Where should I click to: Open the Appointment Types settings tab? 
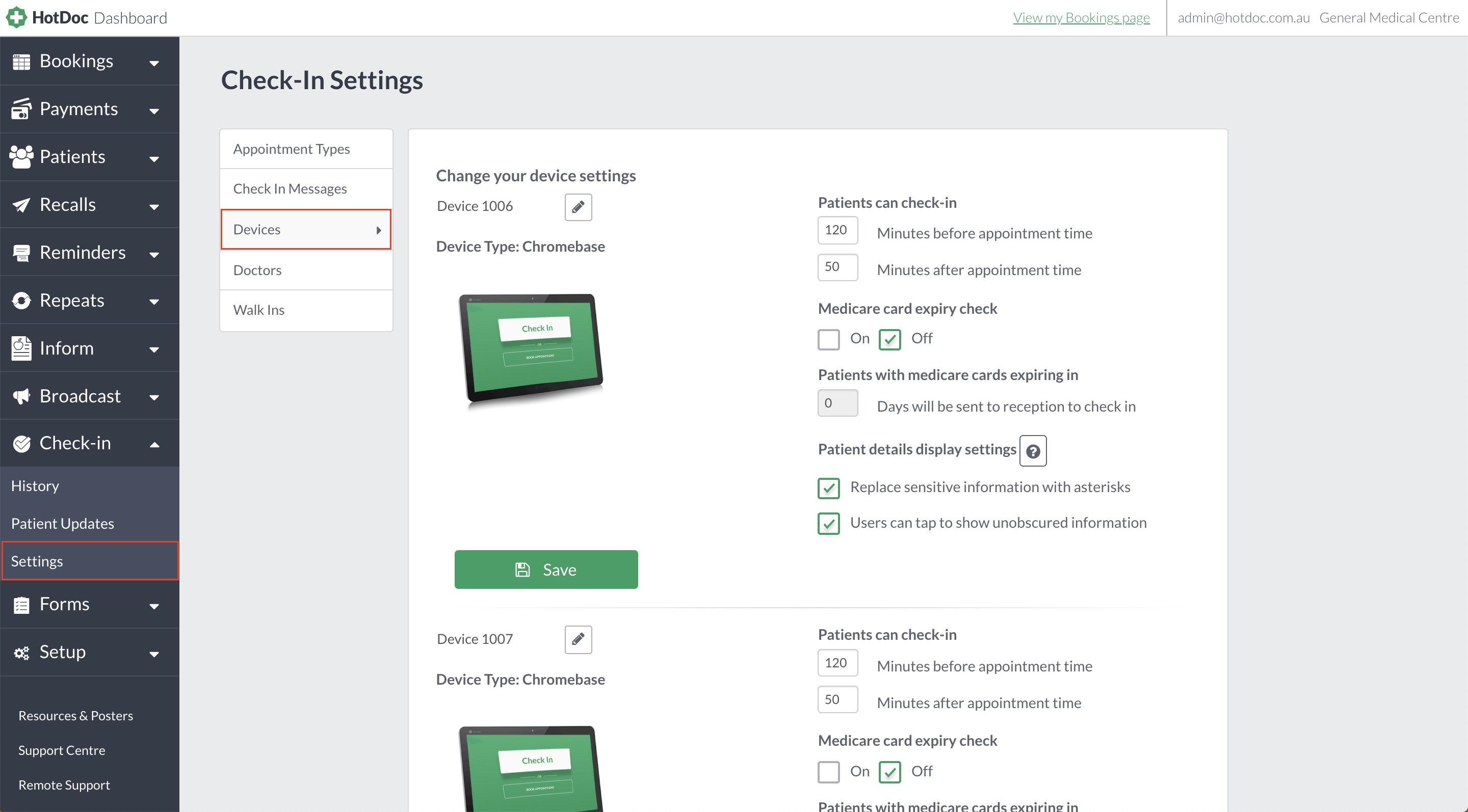(306, 149)
